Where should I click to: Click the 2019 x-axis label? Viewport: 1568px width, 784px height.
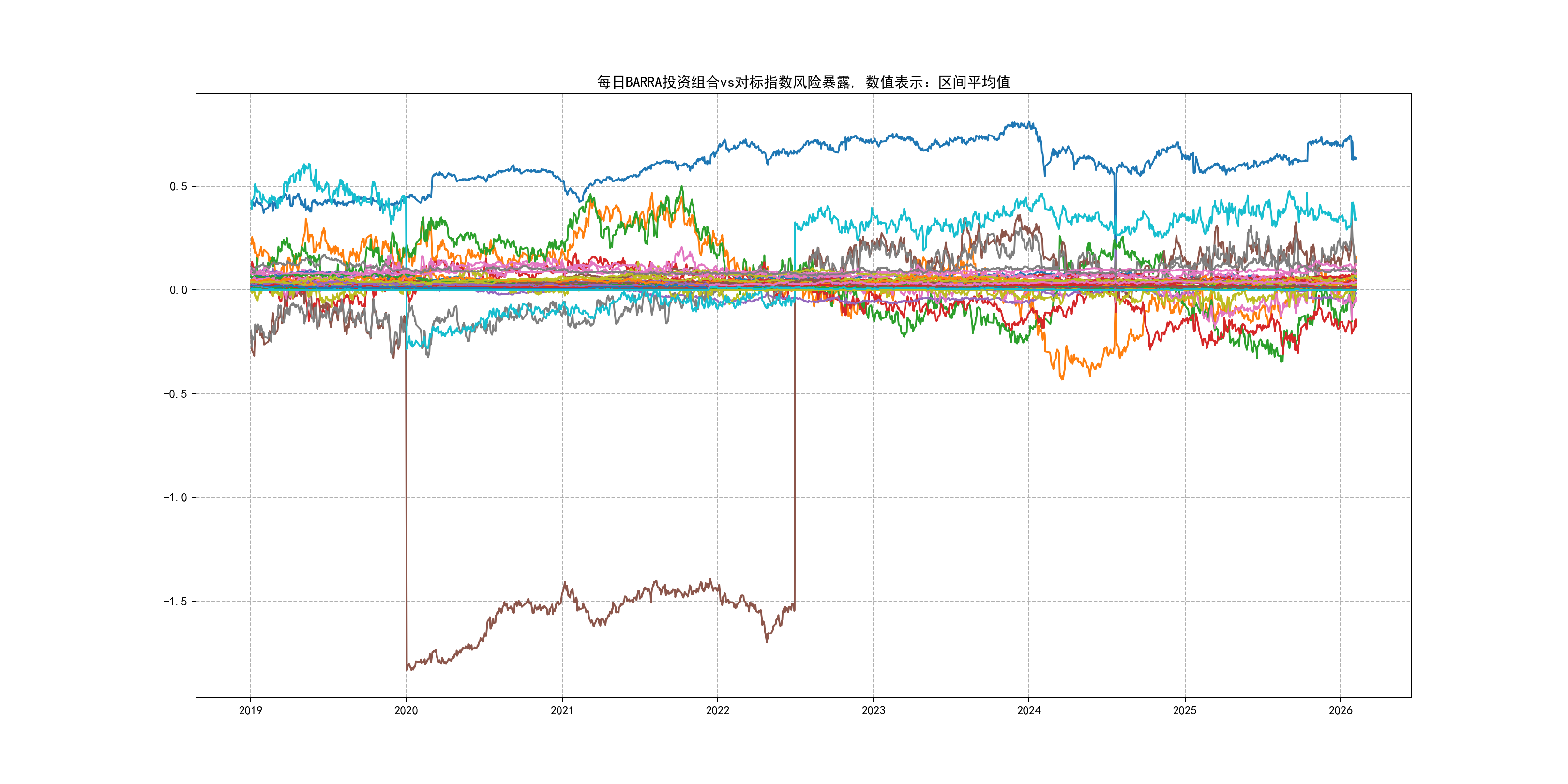[250, 710]
